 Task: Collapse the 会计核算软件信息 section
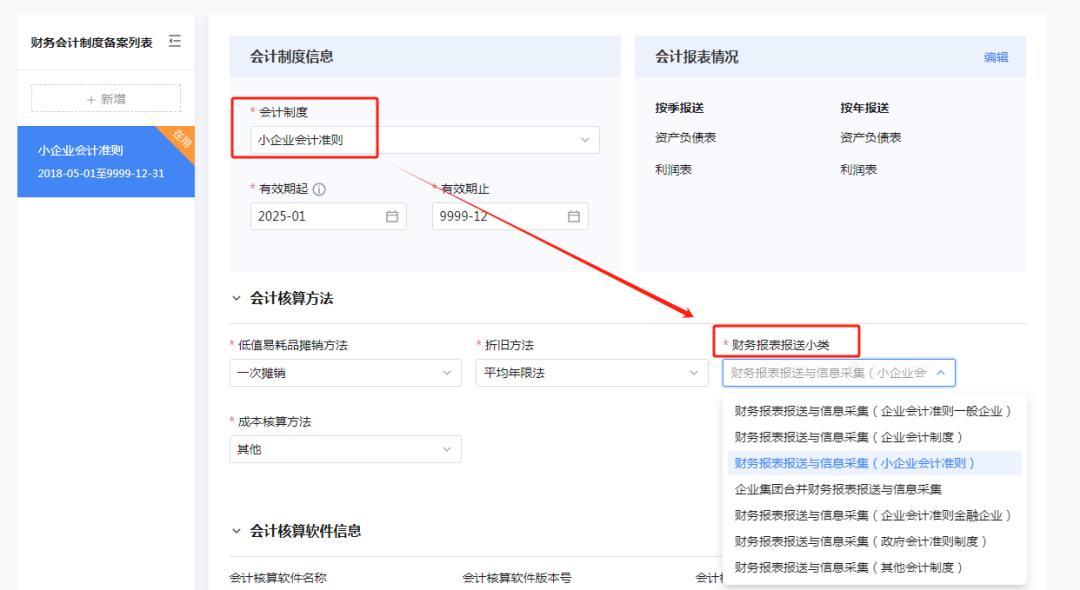(235, 530)
